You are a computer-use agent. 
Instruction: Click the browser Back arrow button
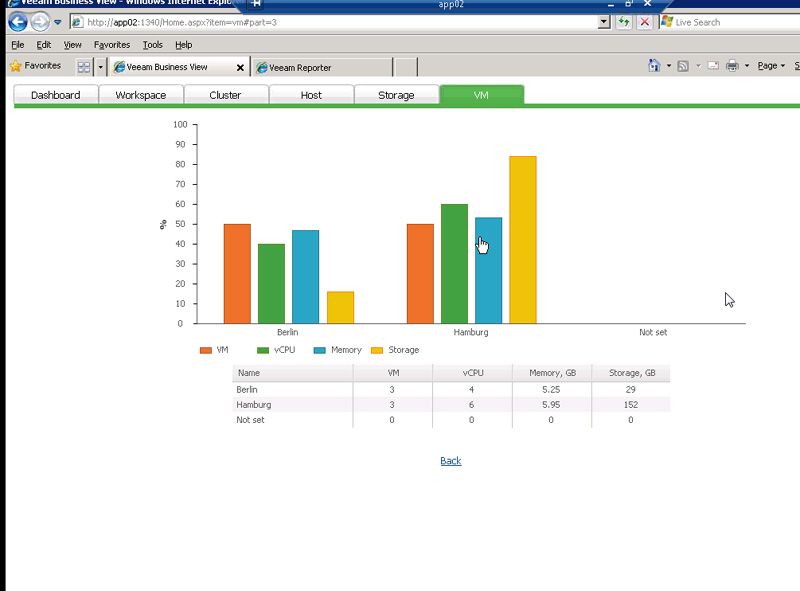[17, 22]
